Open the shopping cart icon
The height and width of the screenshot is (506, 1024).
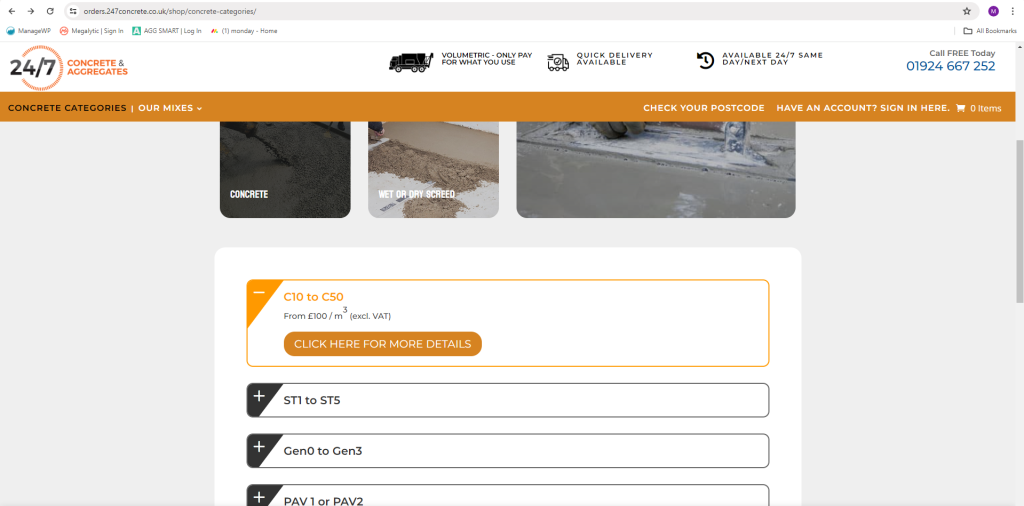point(960,108)
